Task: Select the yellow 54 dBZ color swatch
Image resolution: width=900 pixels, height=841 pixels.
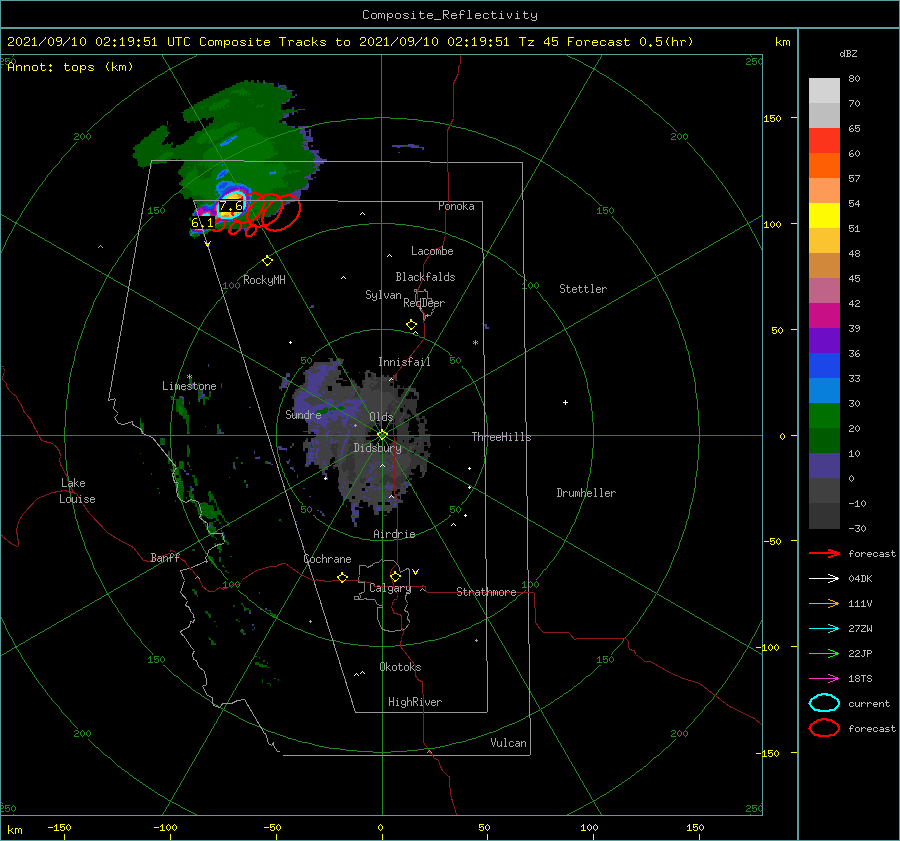Action: click(x=824, y=215)
